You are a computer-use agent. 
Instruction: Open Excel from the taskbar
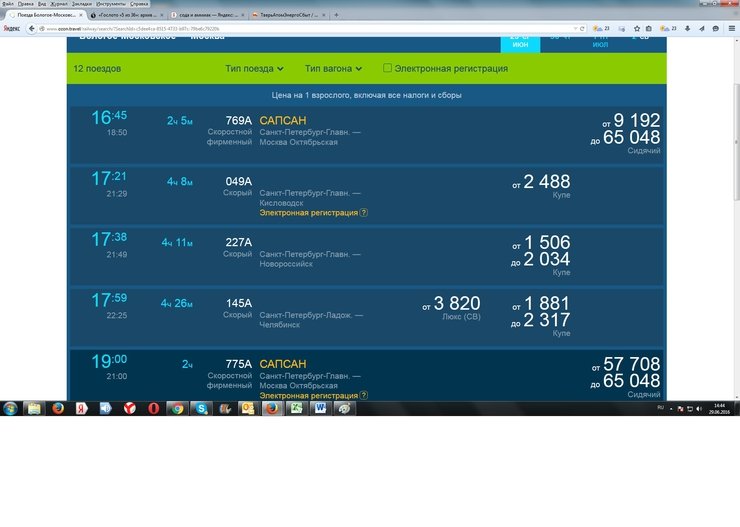(296, 408)
